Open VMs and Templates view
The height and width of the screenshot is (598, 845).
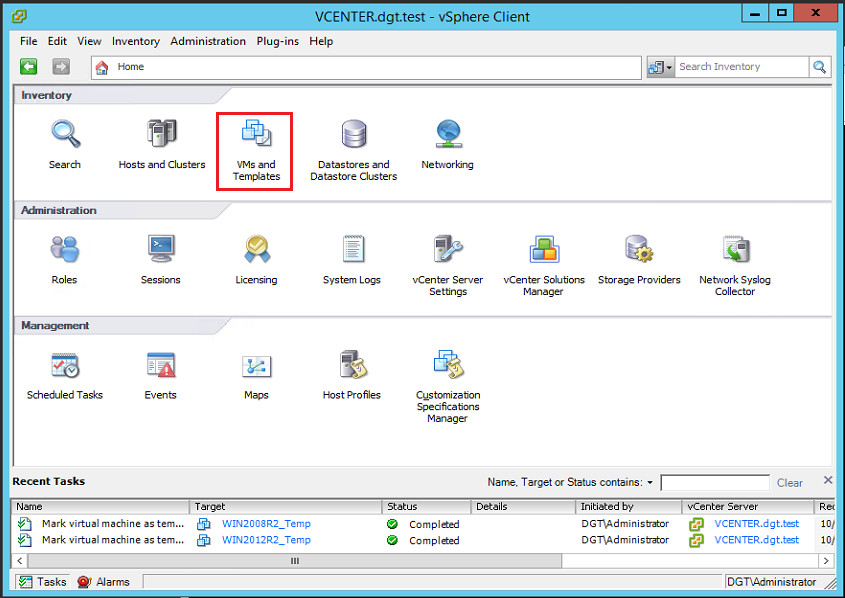pyautogui.click(x=256, y=134)
